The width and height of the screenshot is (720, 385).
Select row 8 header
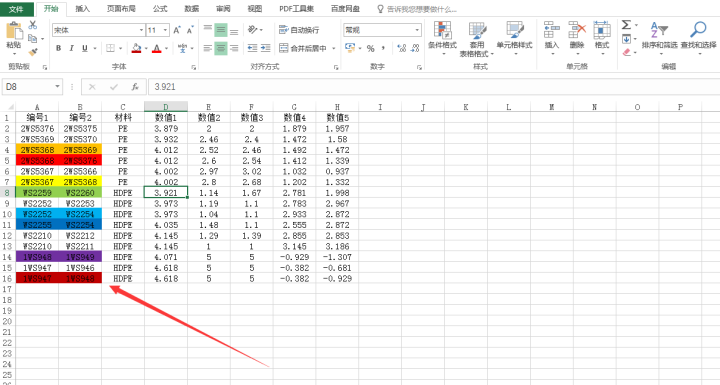click(7, 193)
